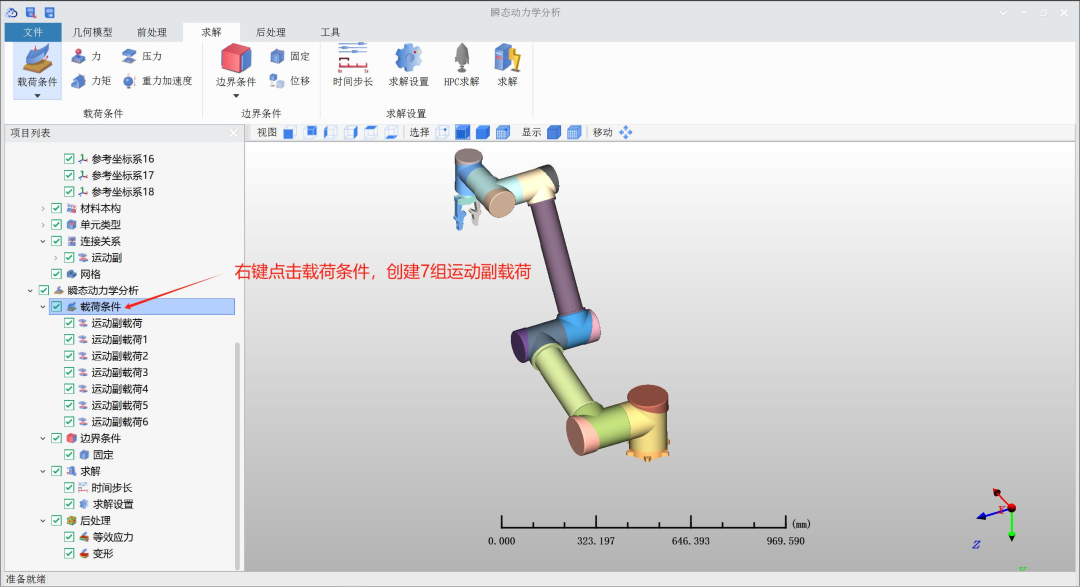Image resolution: width=1080 pixels, height=587 pixels.
Task: Toggle 运动副载荷1 checkbox
Action: tap(69, 339)
